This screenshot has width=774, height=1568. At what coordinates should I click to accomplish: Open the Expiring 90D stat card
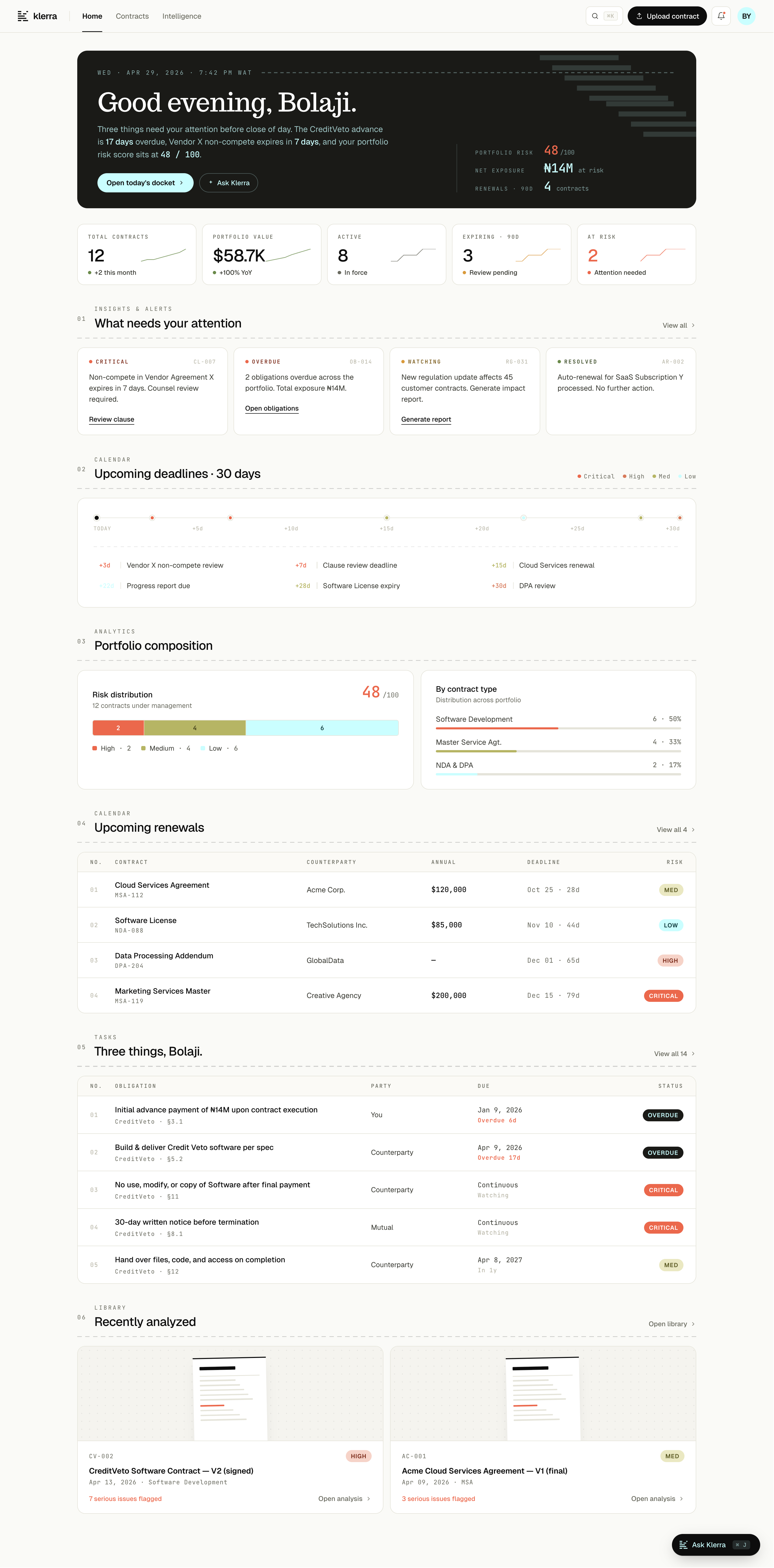(x=512, y=255)
